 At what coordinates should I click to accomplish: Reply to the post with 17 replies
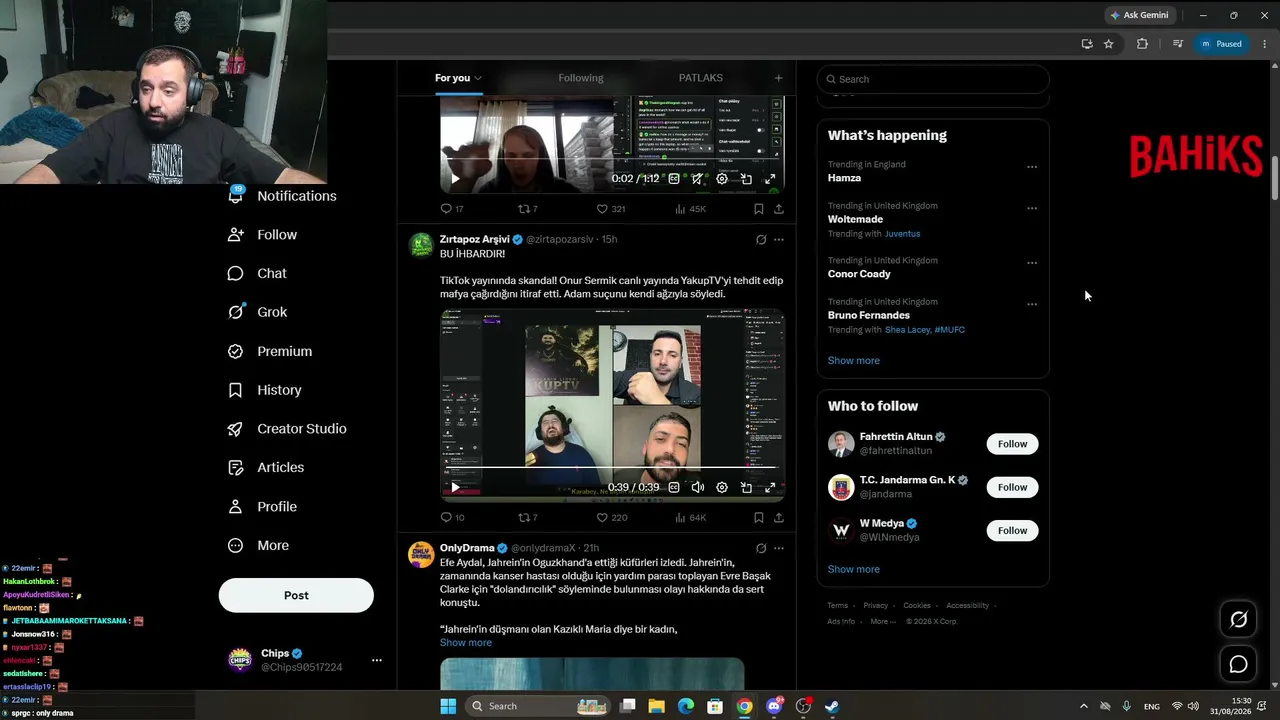tap(446, 209)
